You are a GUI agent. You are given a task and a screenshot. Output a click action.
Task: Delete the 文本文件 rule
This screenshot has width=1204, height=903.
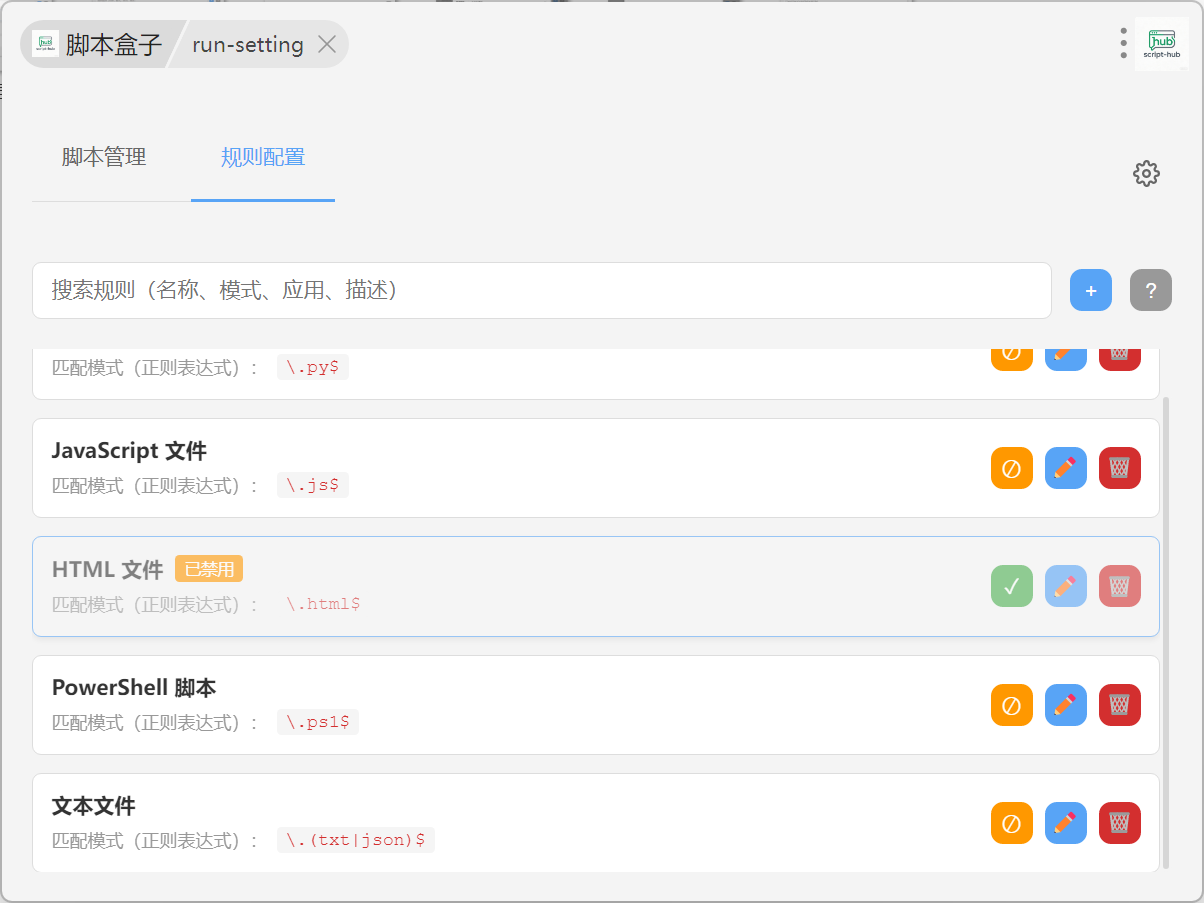point(1120,823)
